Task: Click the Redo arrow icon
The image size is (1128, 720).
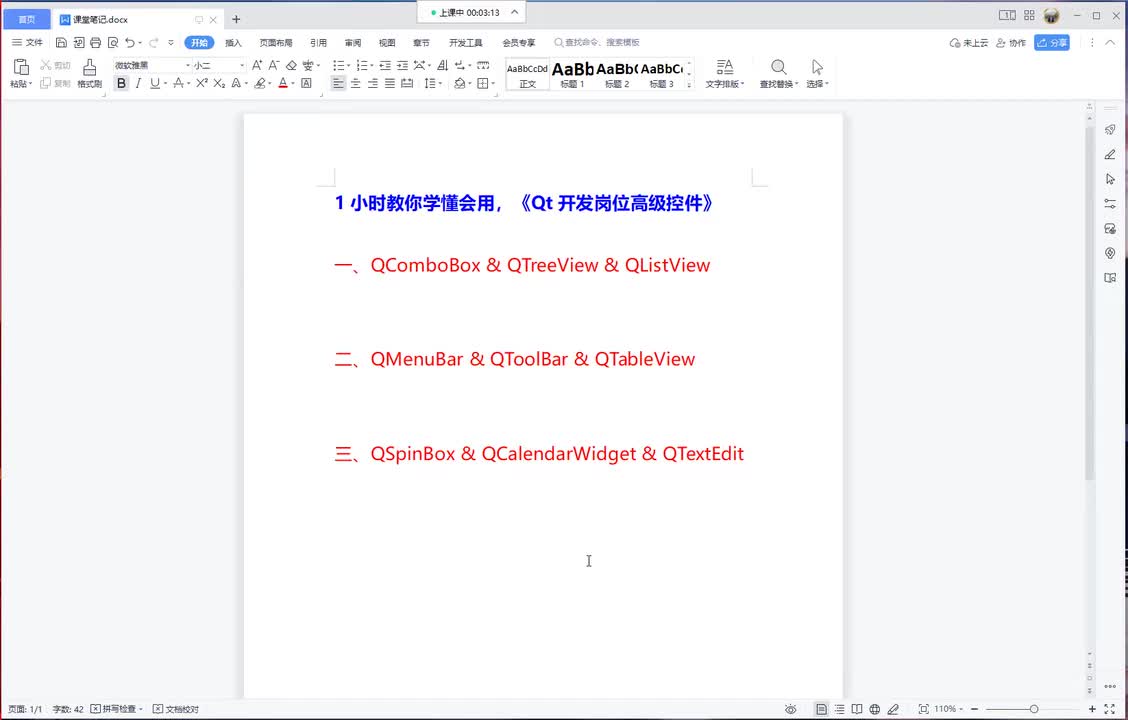Action: click(x=153, y=42)
